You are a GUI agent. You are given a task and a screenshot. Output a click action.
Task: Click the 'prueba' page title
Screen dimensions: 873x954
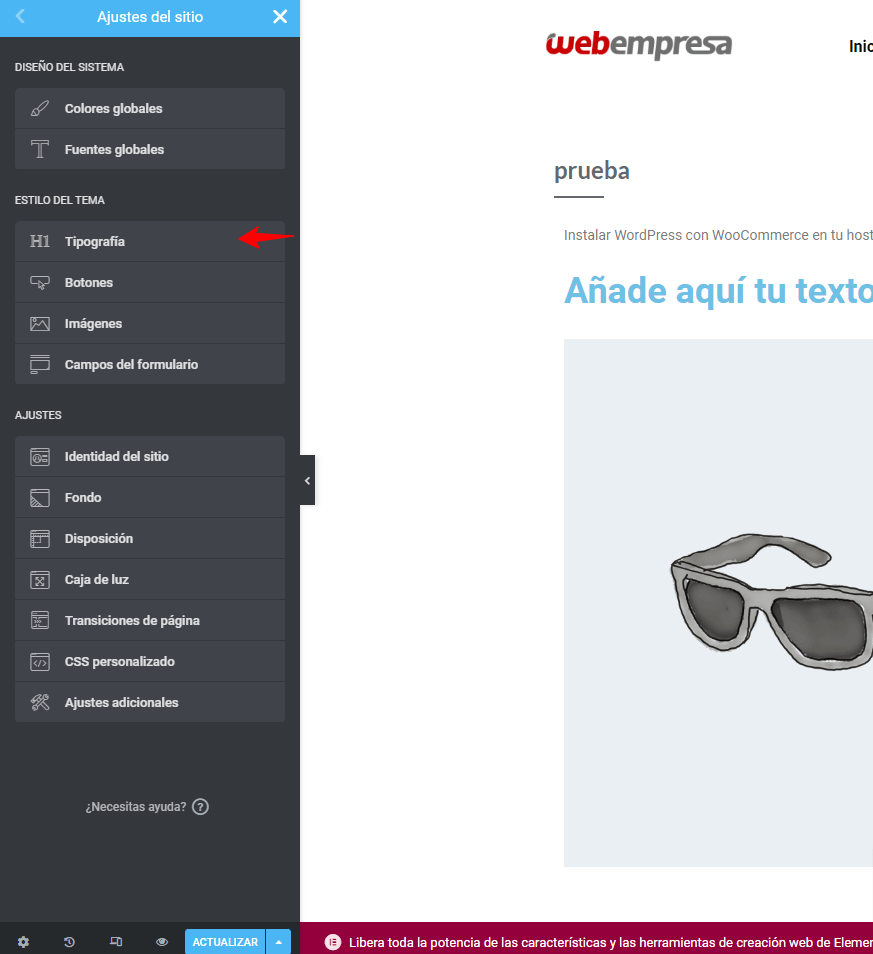click(592, 171)
